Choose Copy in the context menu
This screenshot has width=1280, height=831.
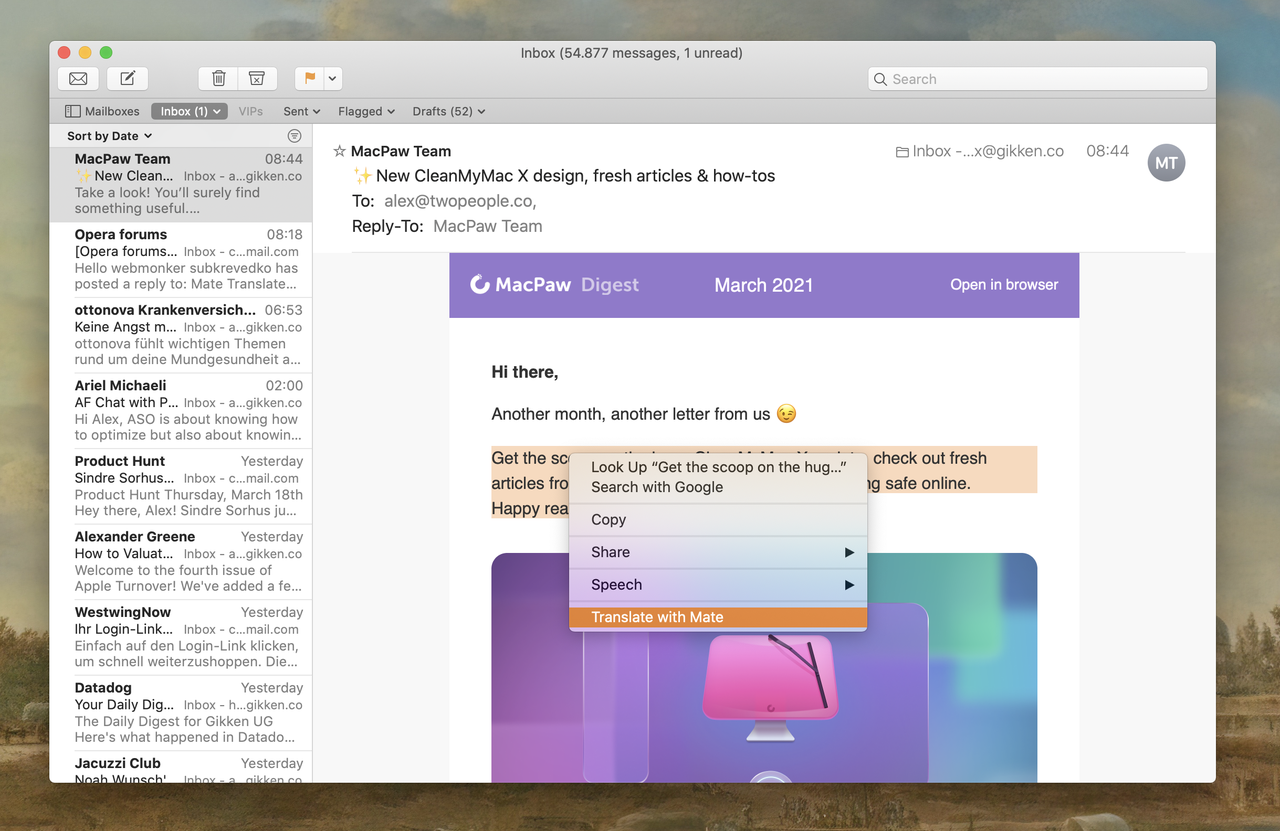pyautogui.click(x=607, y=519)
